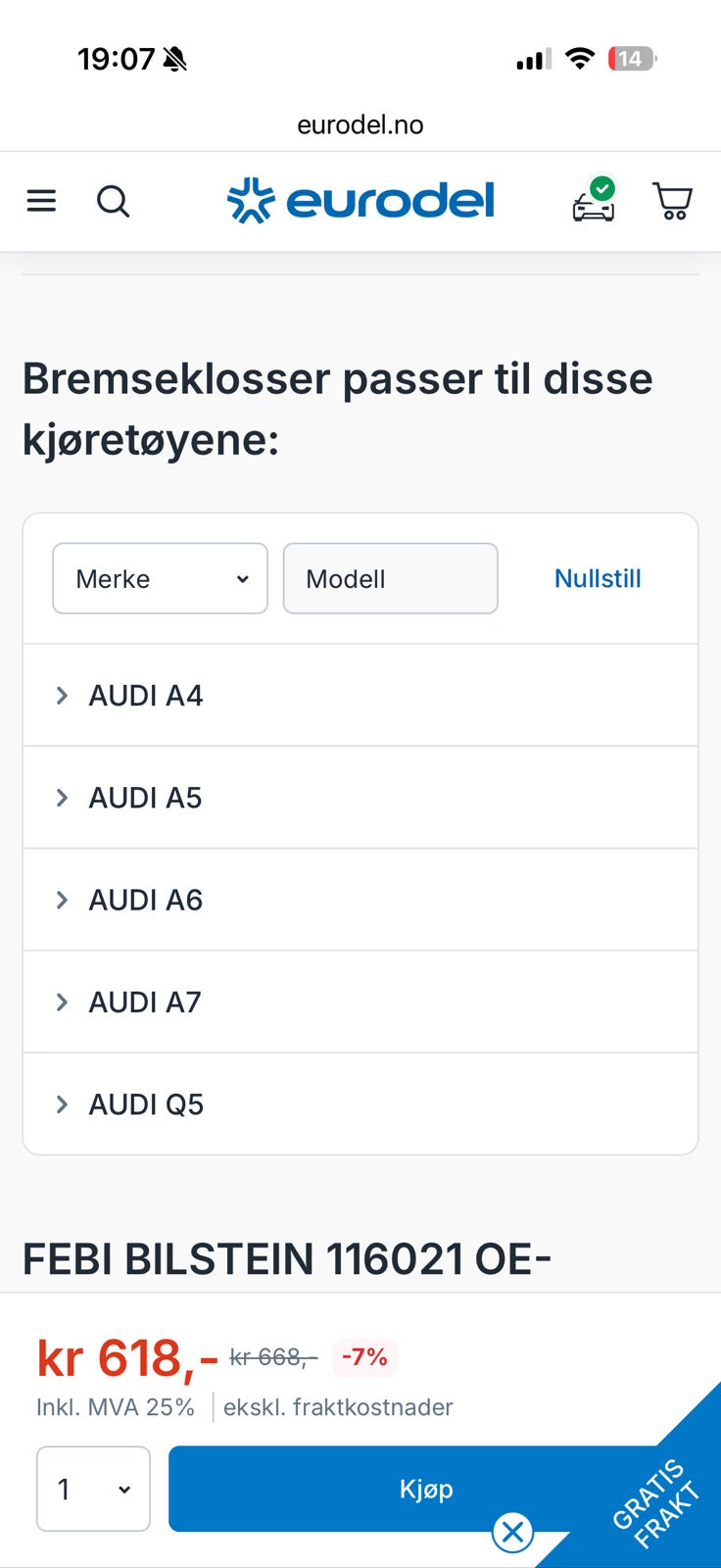
Task: Reset filters with Nullstill link
Action: coord(598,578)
